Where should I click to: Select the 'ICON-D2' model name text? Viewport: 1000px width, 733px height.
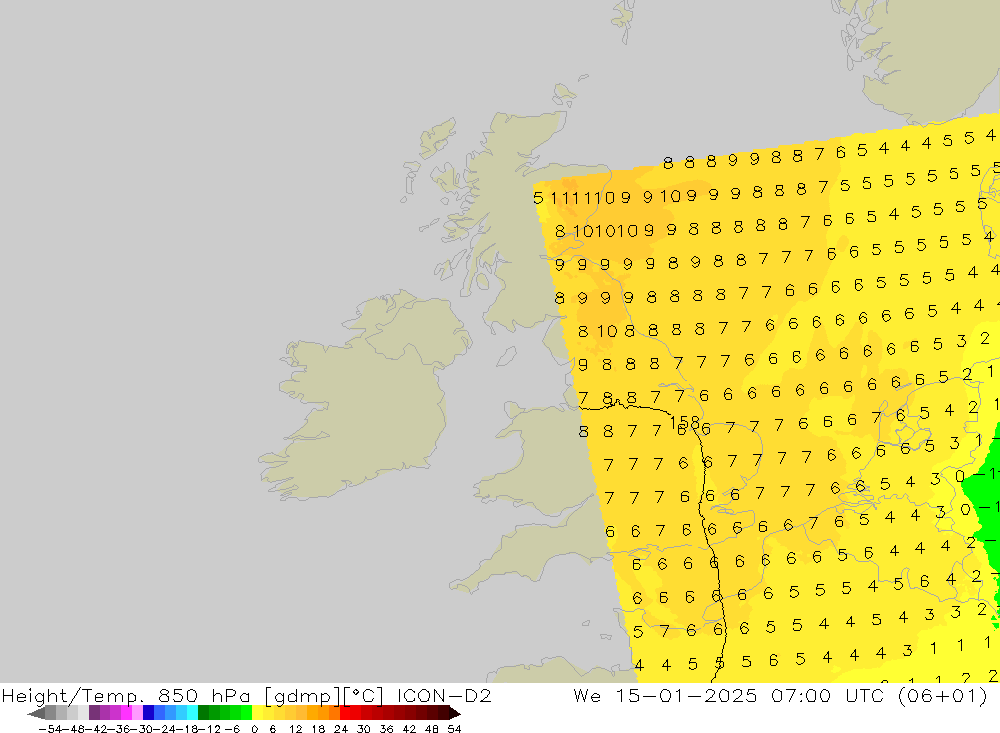coord(444,695)
